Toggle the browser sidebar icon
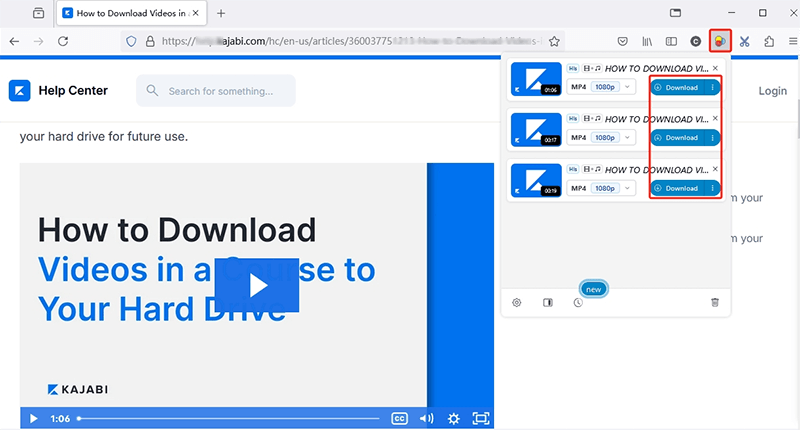Screen dimensions: 800x430 click(x=671, y=41)
